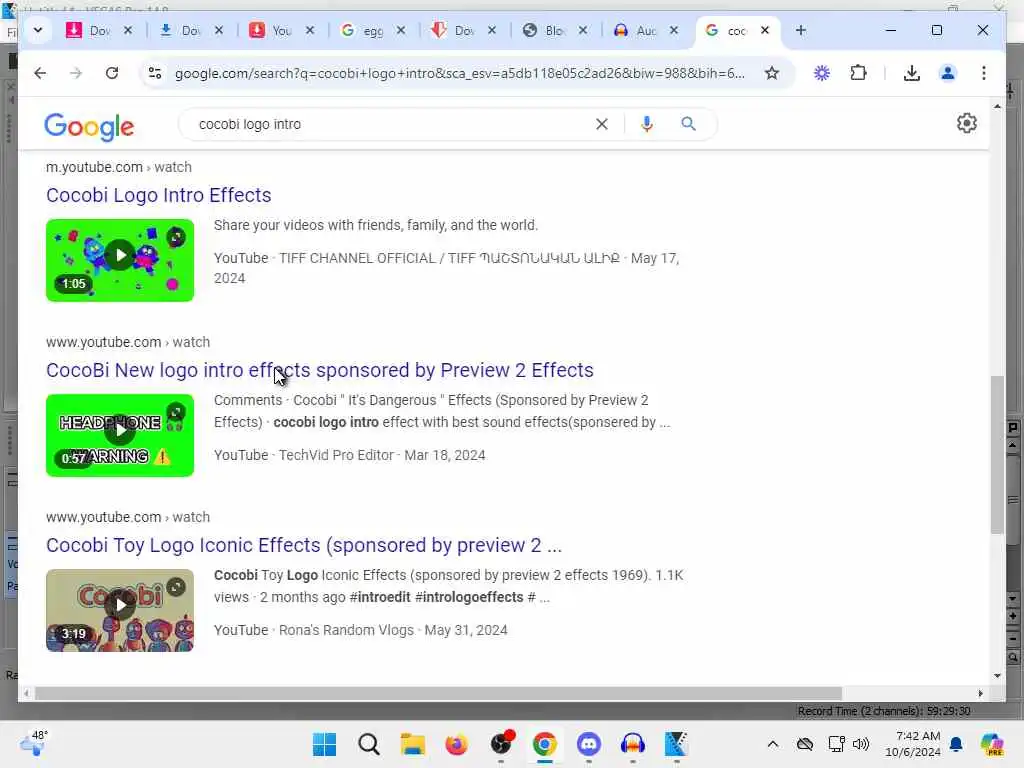Close the 'You' tab
Image resolution: width=1024 pixels, height=768 pixels.
[310, 30]
